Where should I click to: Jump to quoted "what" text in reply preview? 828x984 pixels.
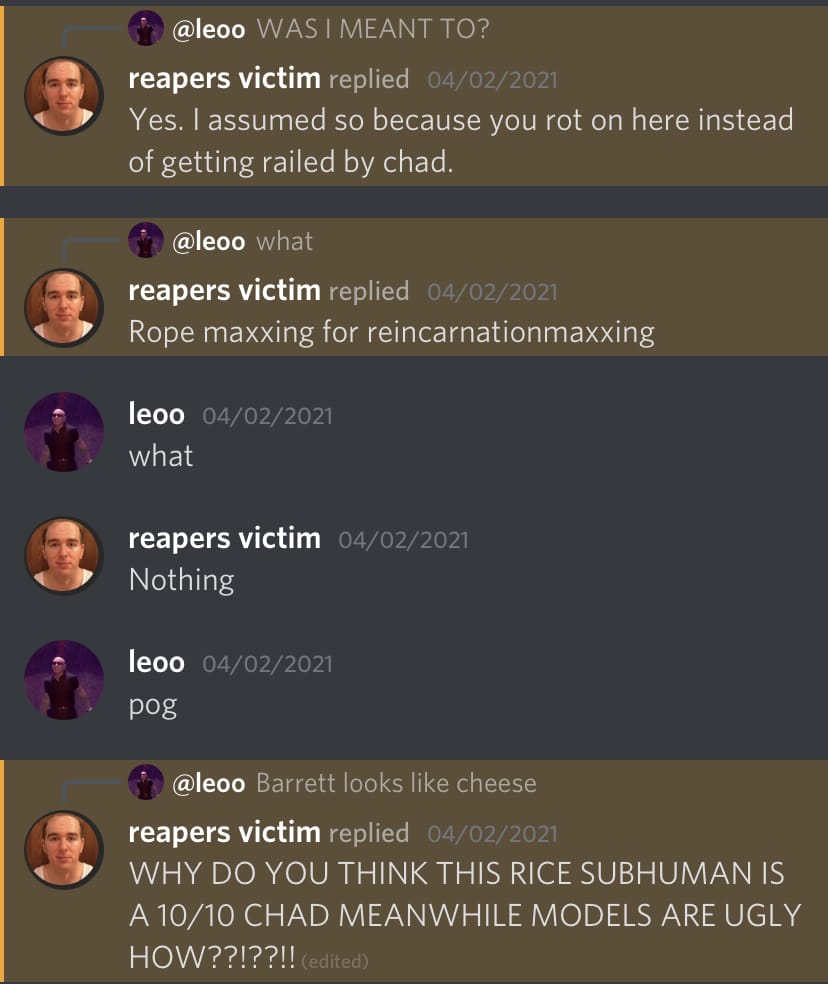[x=284, y=241]
